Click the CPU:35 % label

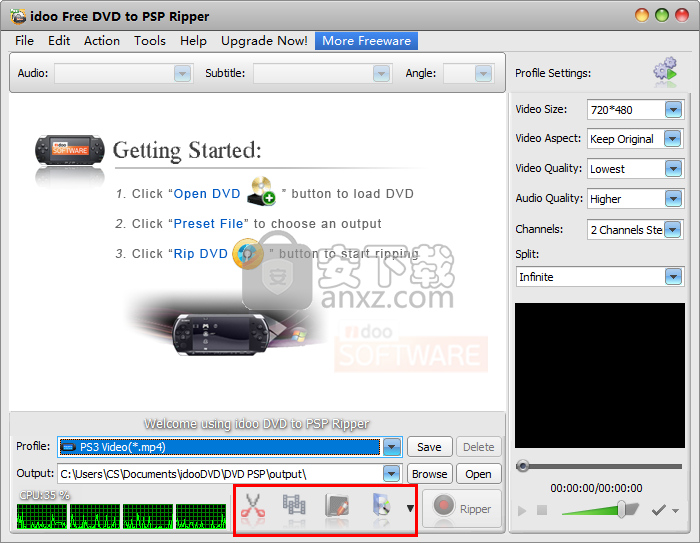point(45,495)
